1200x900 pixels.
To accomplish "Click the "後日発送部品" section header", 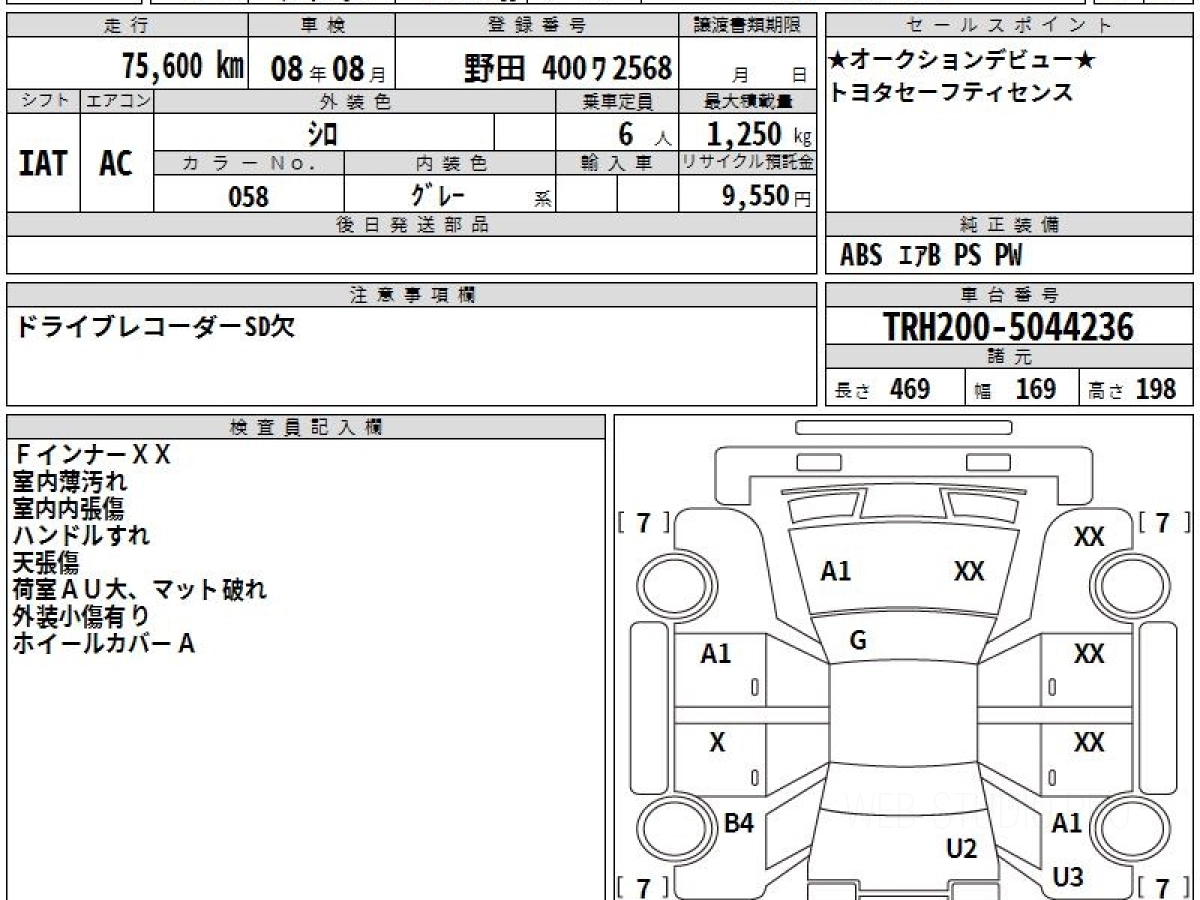I will coord(411,225).
